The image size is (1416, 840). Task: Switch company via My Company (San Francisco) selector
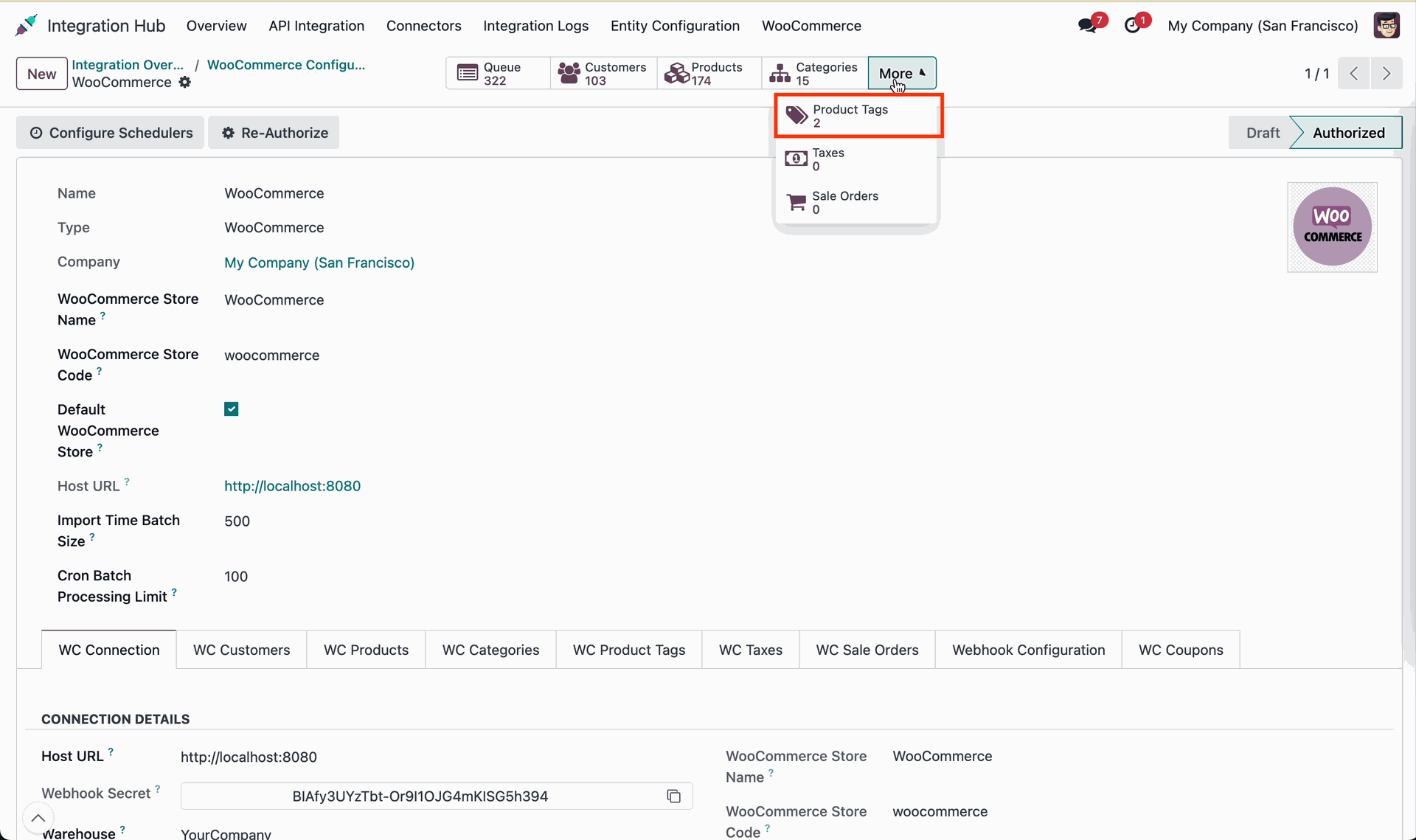pos(1263,26)
